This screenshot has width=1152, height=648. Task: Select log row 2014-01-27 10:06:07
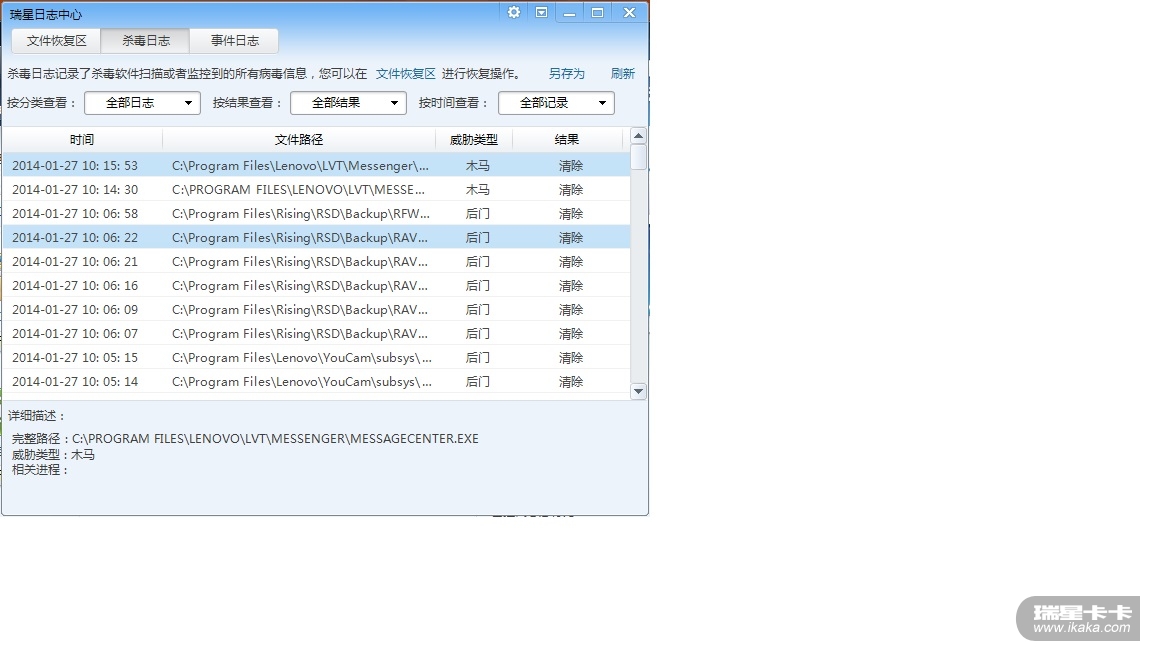[x=316, y=334]
